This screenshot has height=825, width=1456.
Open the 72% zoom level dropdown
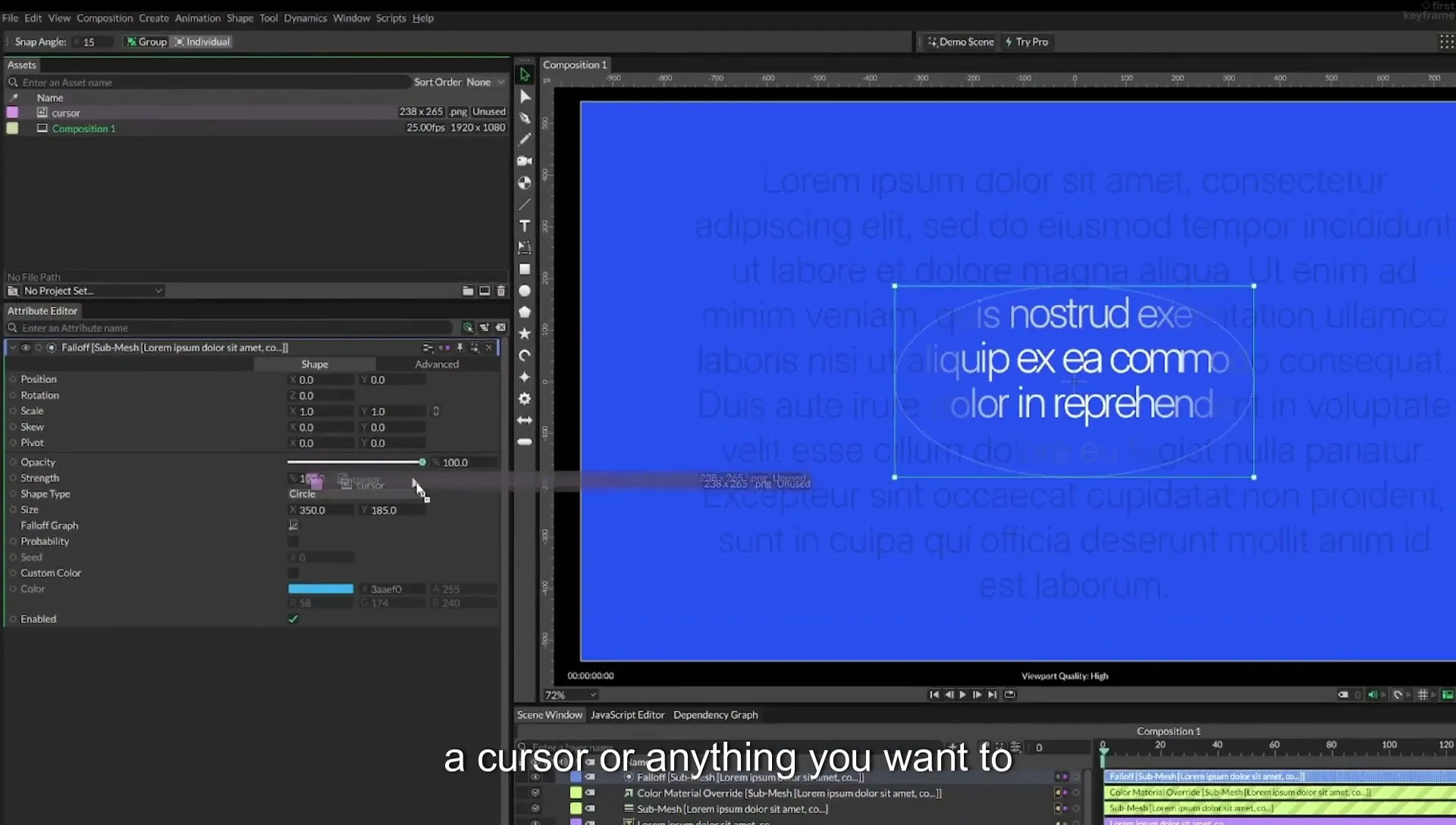coord(570,695)
